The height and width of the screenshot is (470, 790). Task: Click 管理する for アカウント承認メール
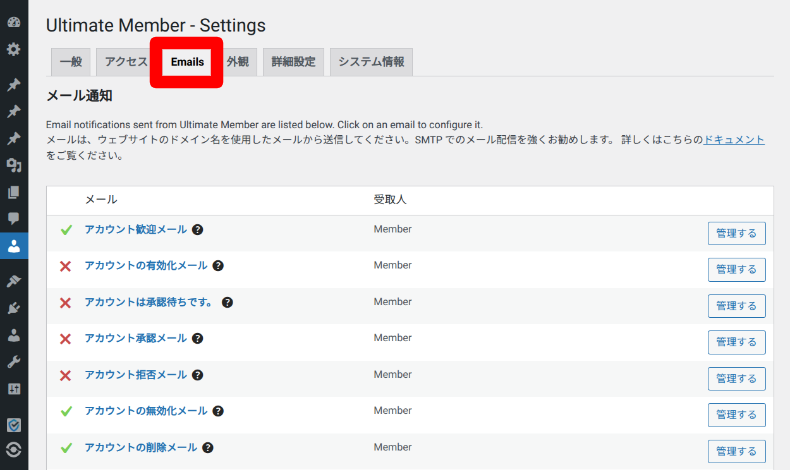[x=737, y=342]
